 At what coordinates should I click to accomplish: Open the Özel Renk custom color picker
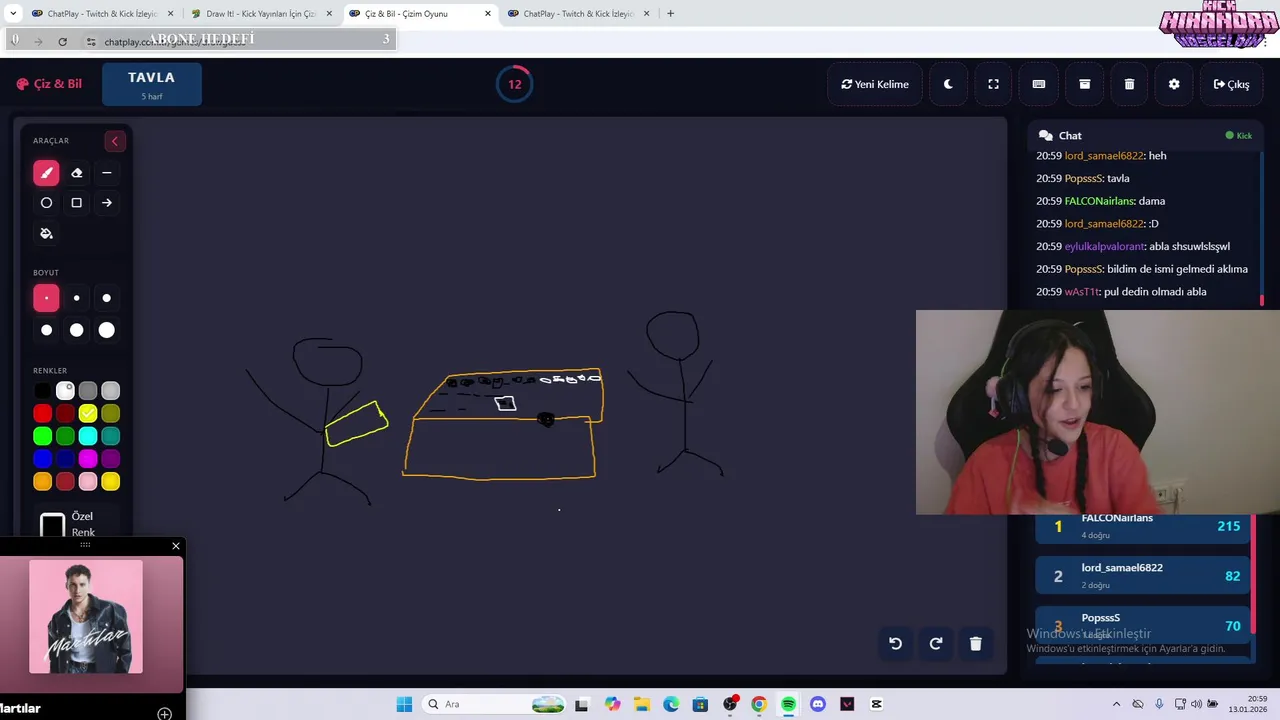53,525
